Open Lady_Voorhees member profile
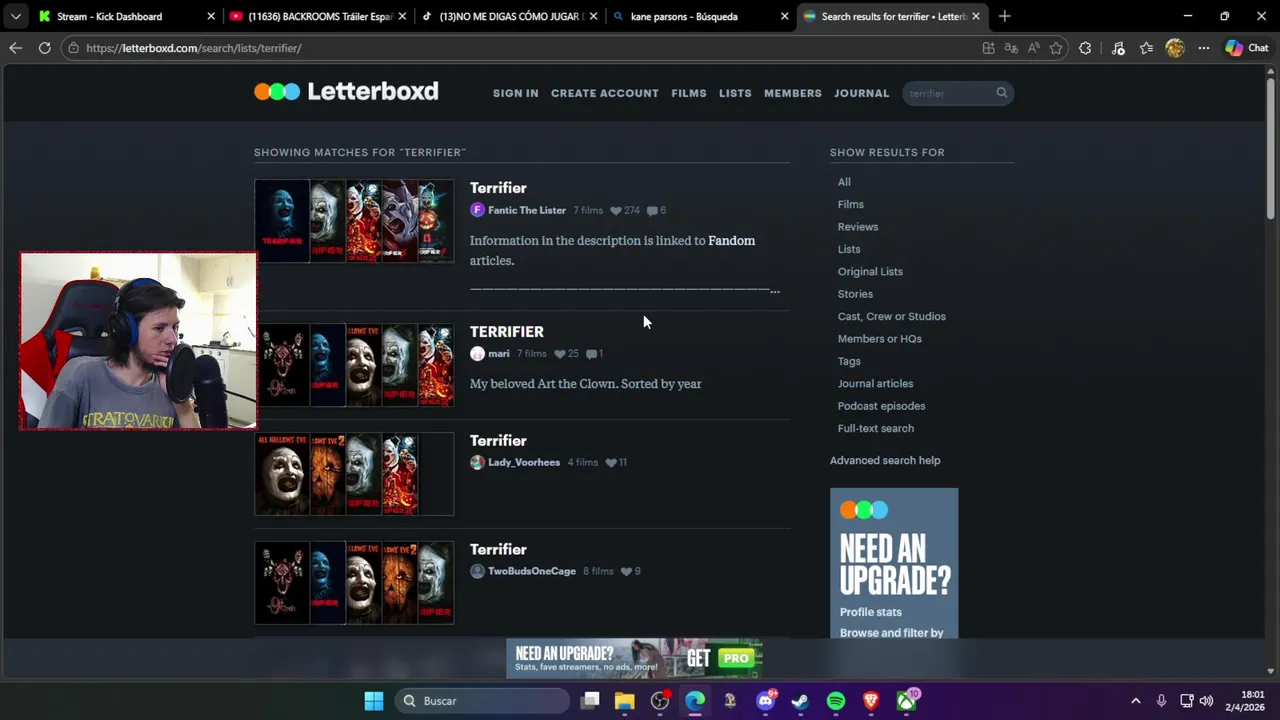The width and height of the screenshot is (1280, 720). [x=524, y=462]
